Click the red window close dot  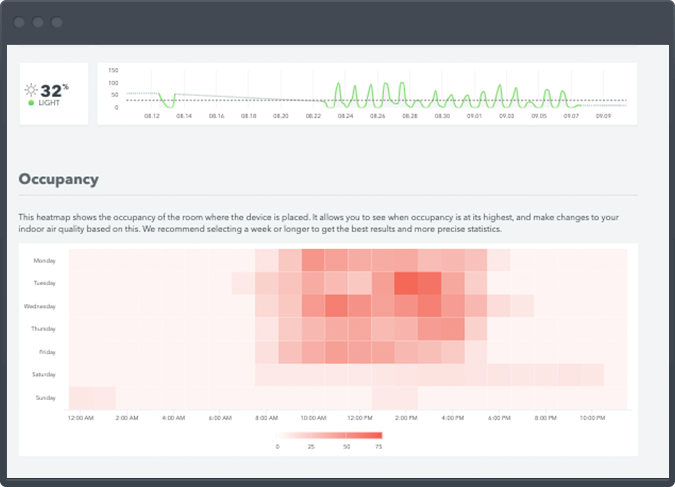[x=19, y=22]
